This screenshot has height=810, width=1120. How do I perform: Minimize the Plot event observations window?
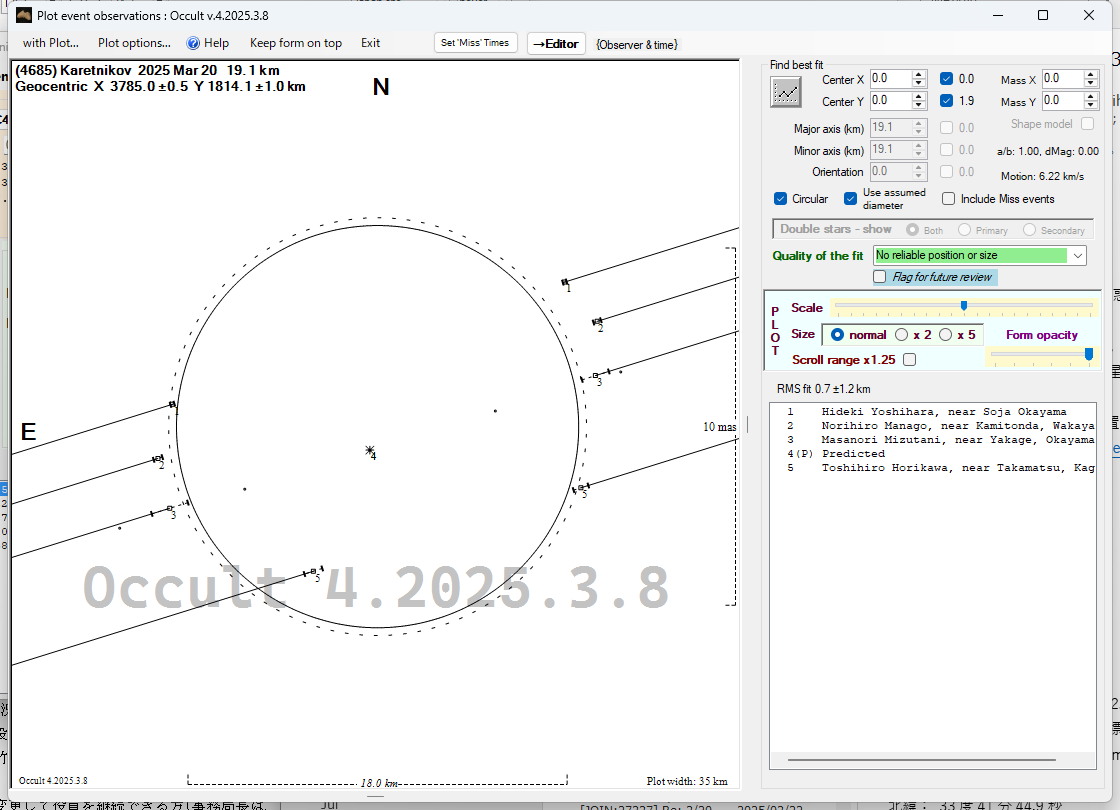997,15
